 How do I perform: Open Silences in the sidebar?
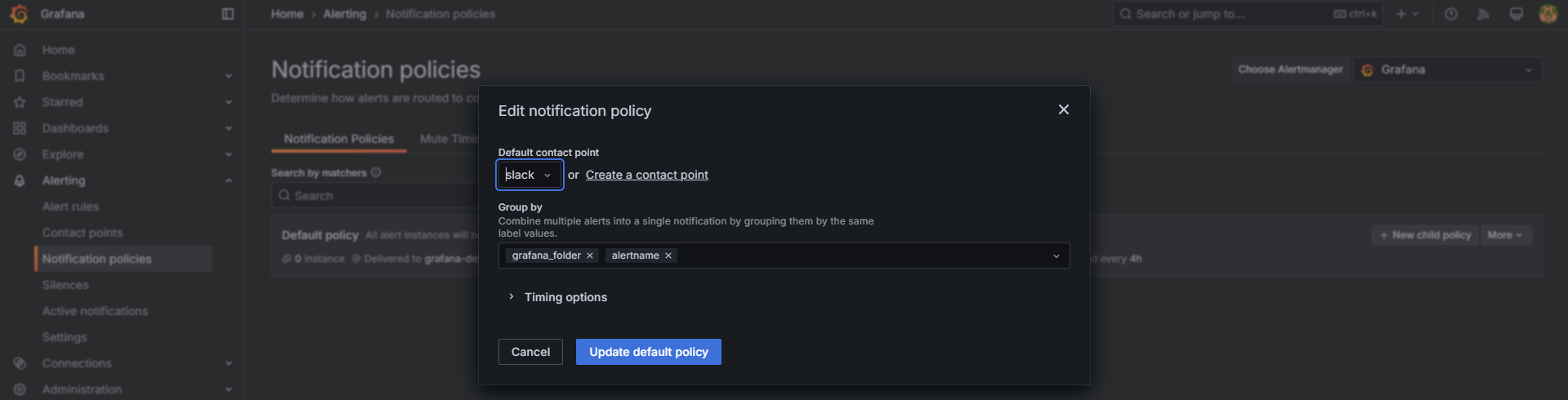65,285
